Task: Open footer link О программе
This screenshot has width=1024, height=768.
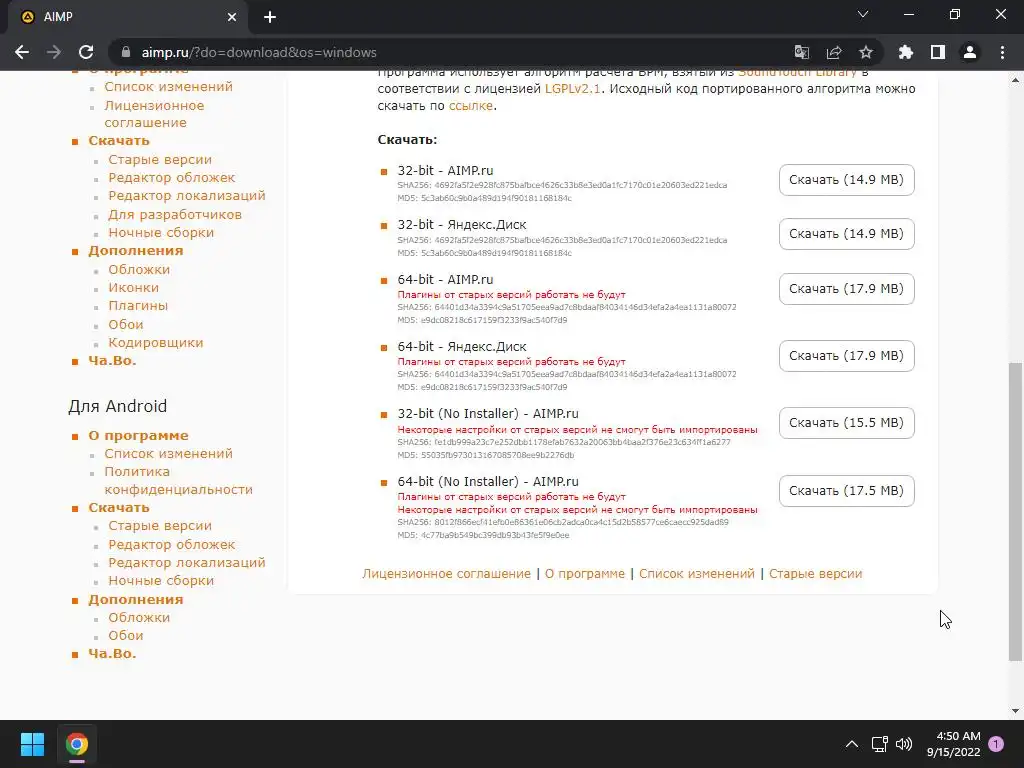Action: pyautogui.click(x=584, y=573)
